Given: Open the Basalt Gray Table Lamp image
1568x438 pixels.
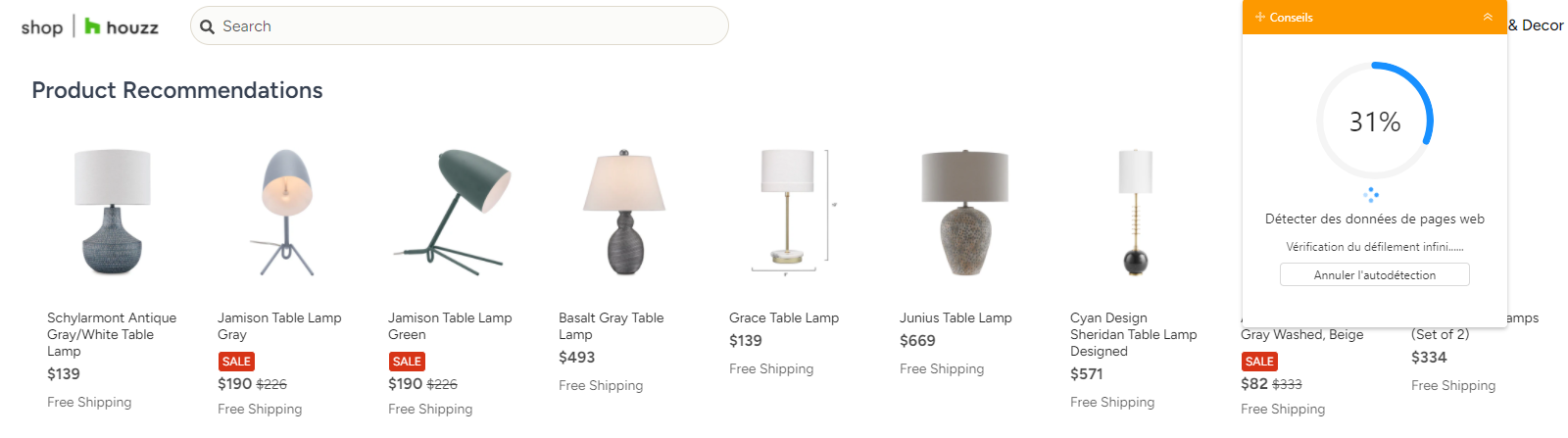Looking at the screenshot, I should (623, 212).
